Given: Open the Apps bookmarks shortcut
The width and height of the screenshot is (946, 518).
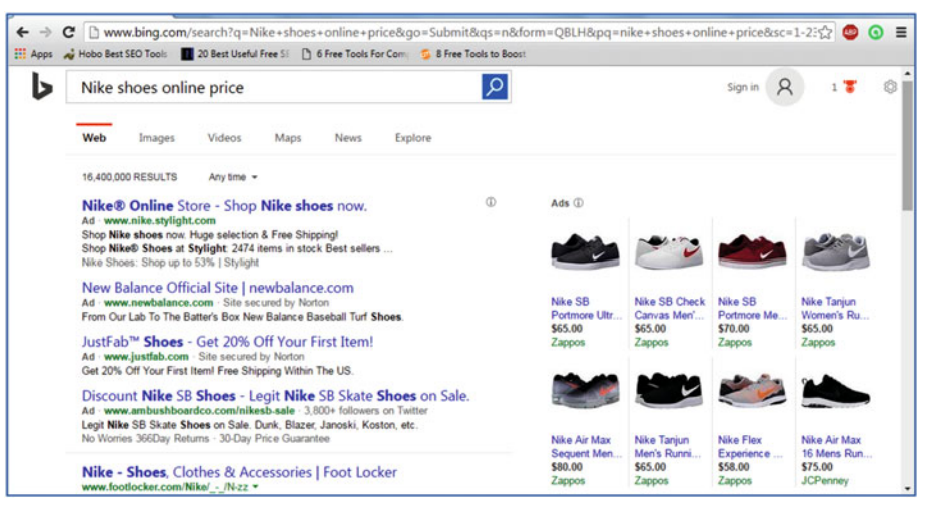Looking at the screenshot, I should [x=33, y=54].
